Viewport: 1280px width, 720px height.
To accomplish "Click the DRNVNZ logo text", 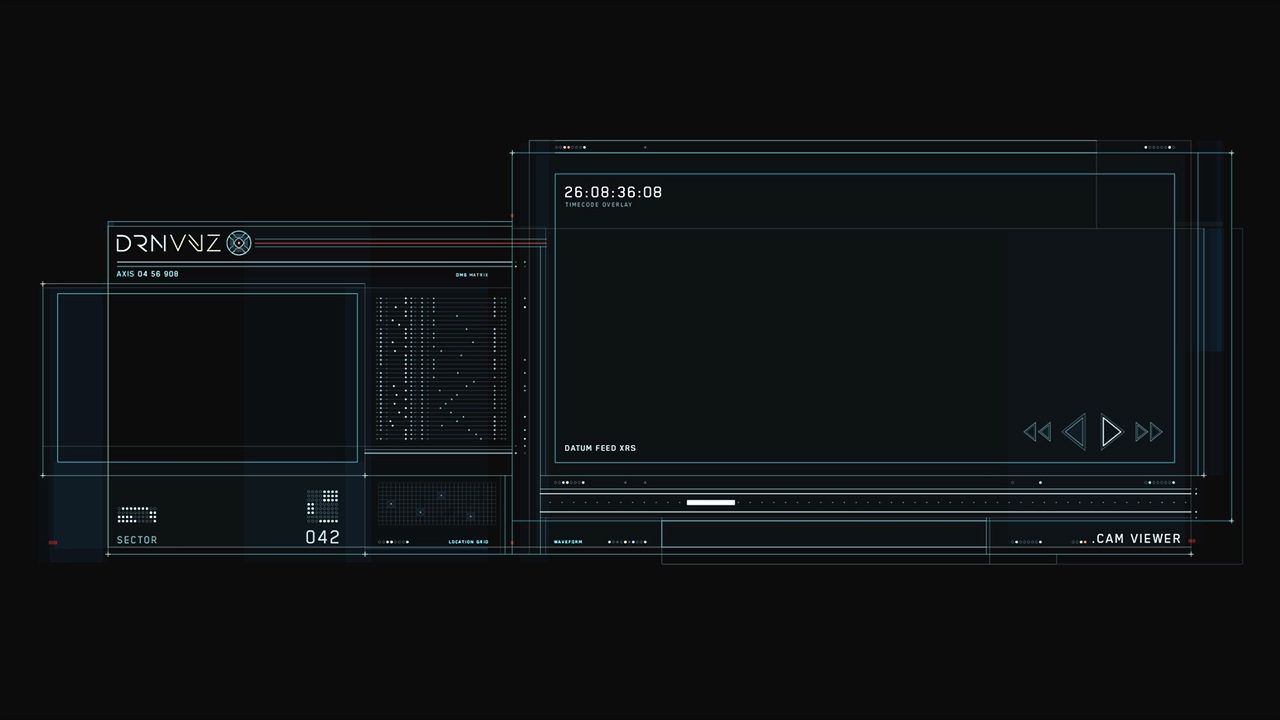I will click(168, 243).
